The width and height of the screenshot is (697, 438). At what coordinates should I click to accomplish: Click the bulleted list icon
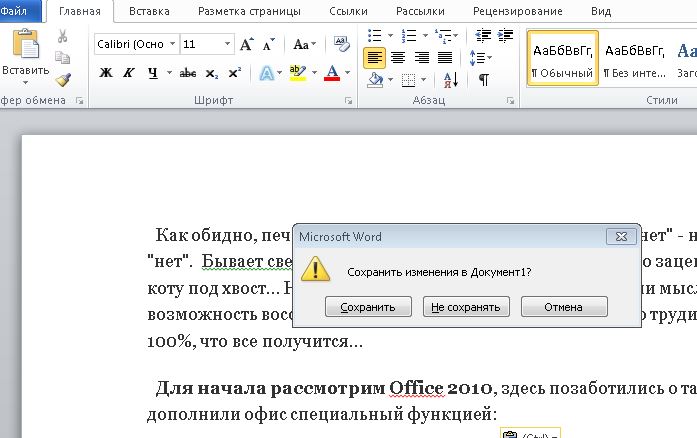pyautogui.click(x=375, y=36)
